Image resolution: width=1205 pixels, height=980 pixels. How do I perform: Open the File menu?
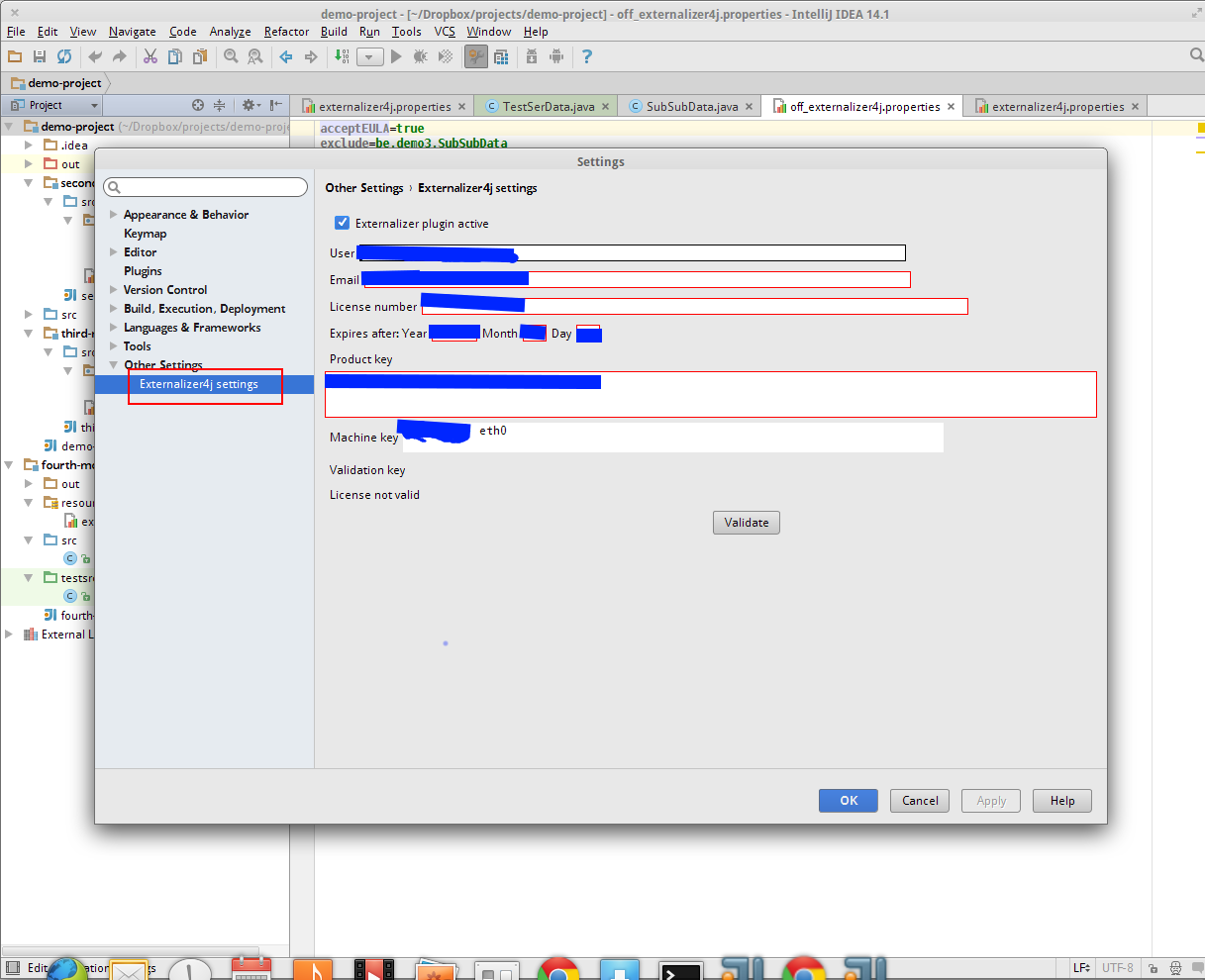point(16,32)
